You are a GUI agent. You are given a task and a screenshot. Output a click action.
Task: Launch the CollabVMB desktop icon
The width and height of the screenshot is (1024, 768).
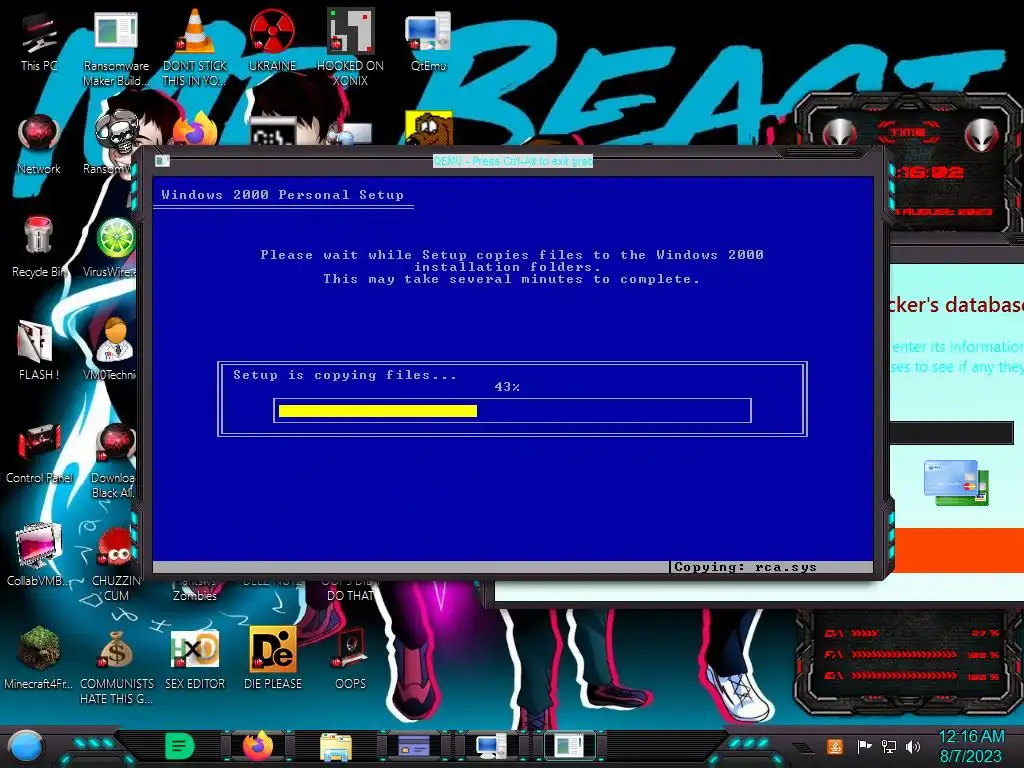[x=39, y=556]
